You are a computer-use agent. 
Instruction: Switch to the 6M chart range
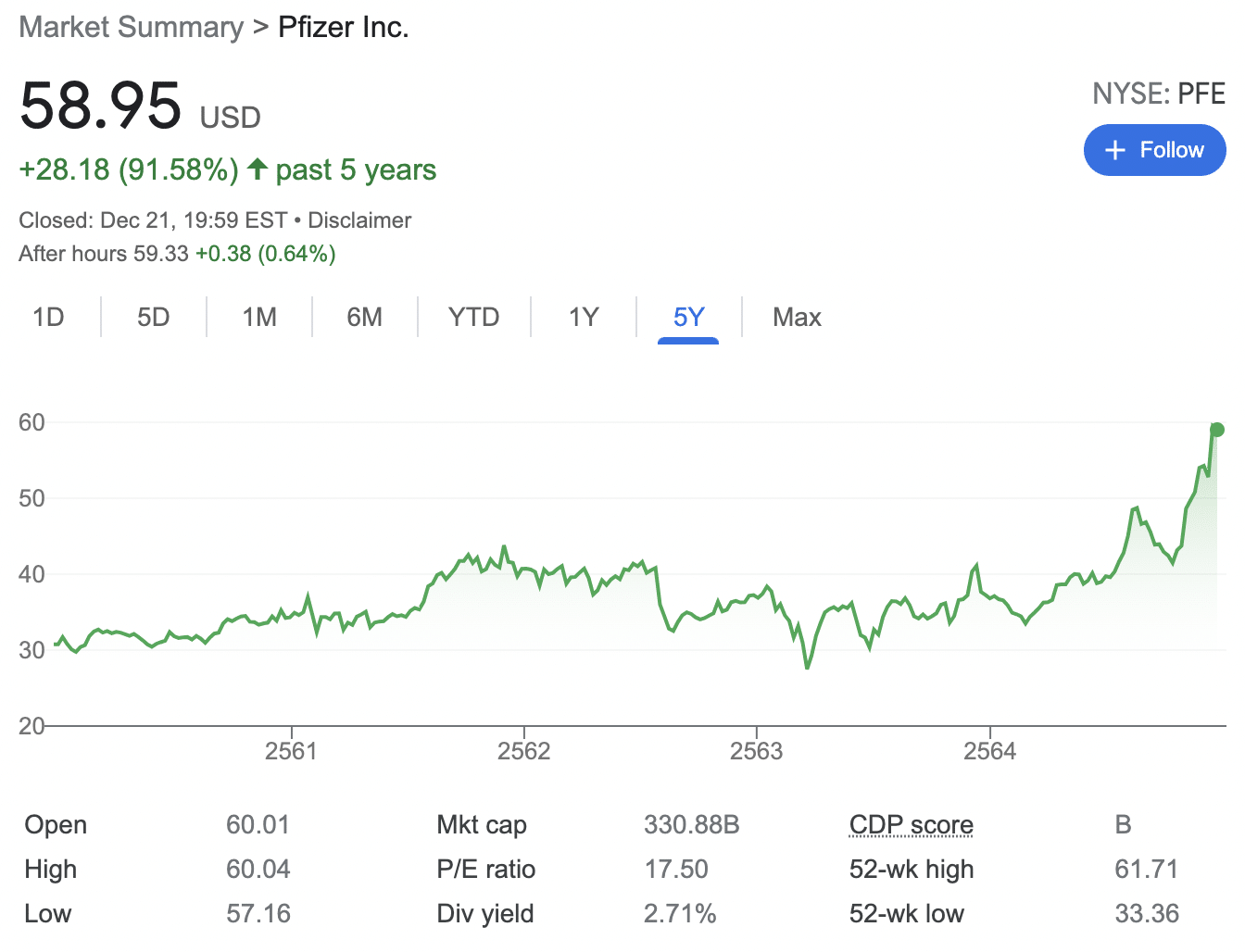click(x=364, y=318)
